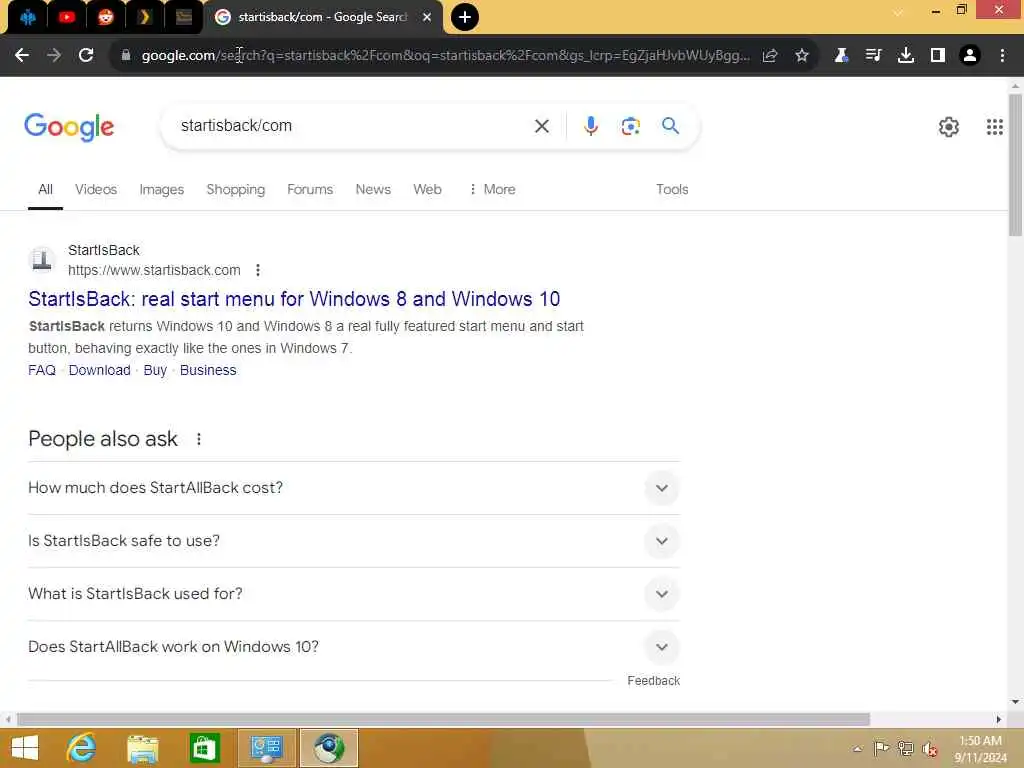Switch to Shopping results tab

click(236, 189)
